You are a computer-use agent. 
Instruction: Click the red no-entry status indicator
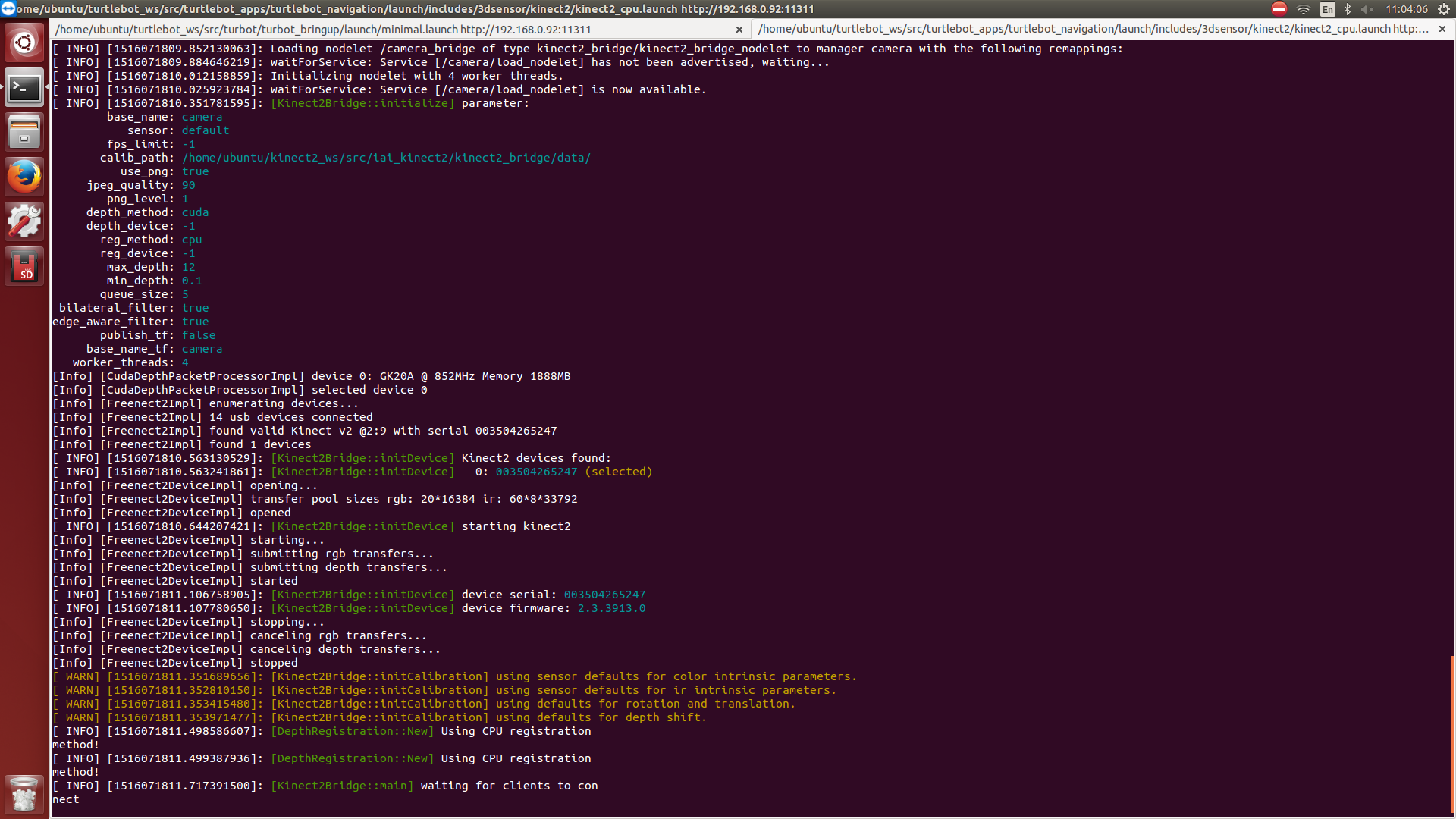[x=1279, y=9]
